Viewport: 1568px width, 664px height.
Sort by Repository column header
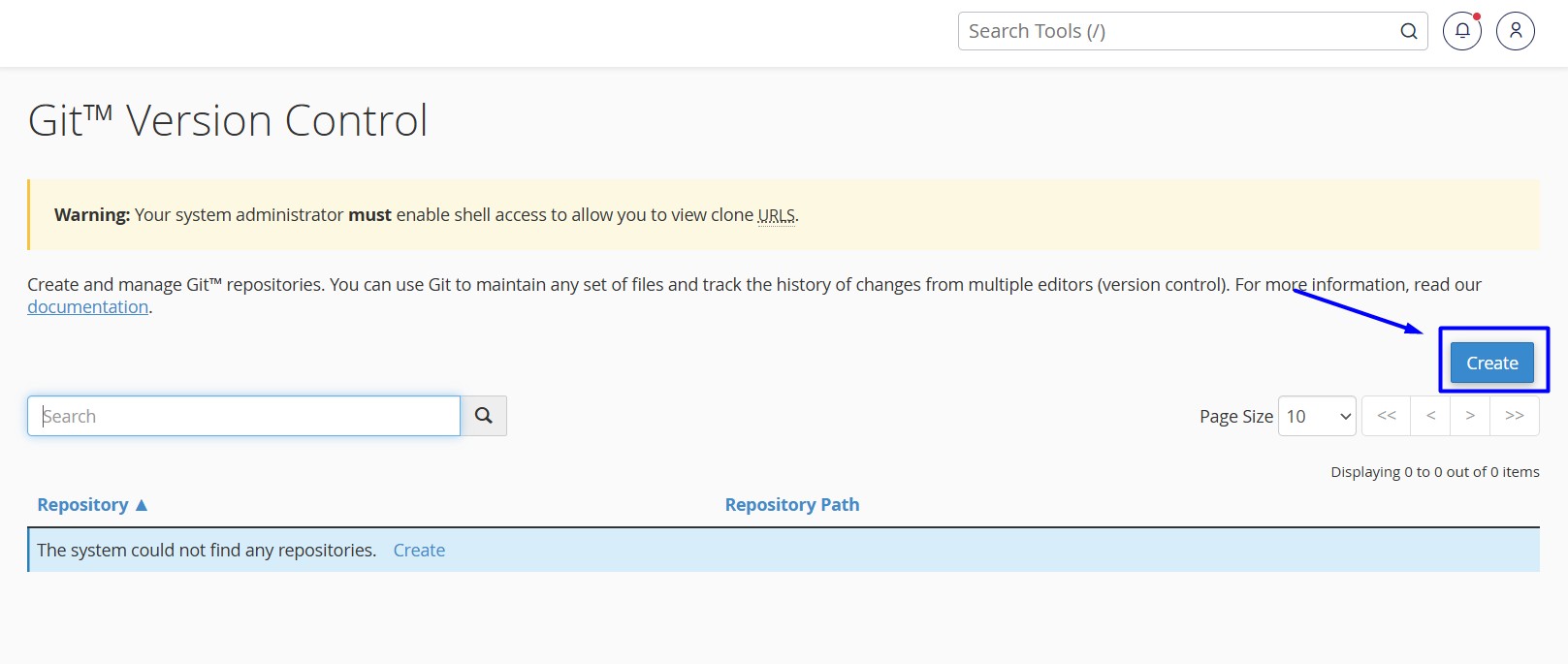point(92,504)
